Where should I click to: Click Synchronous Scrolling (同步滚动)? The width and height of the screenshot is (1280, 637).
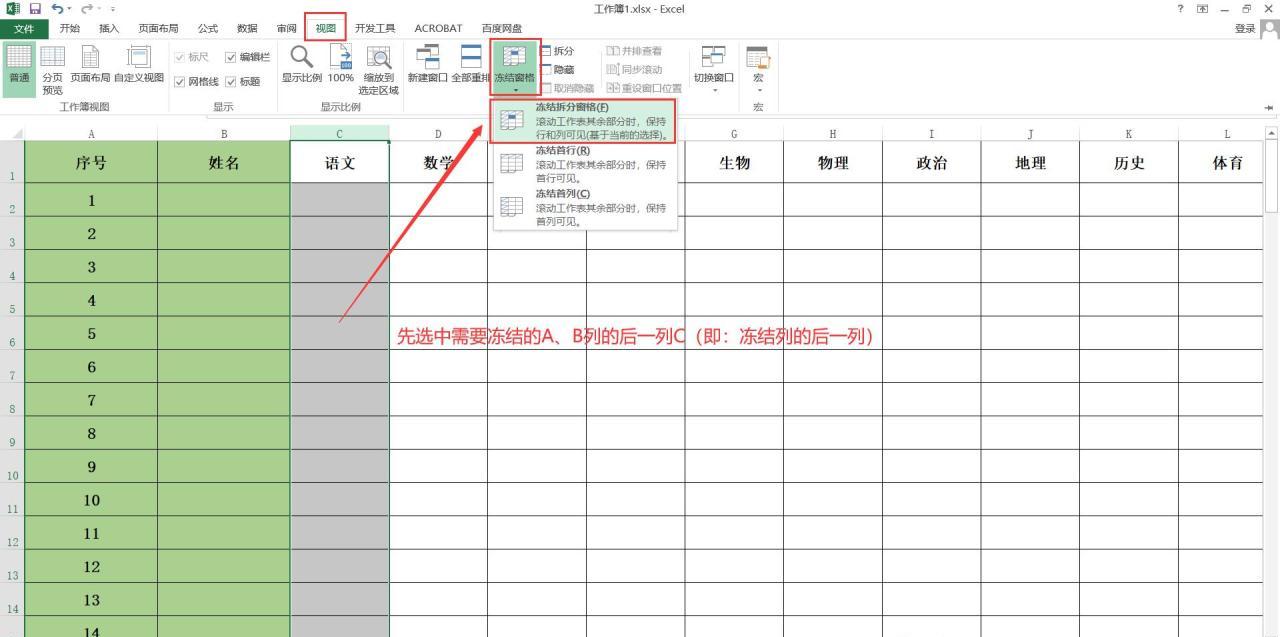pyautogui.click(x=634, y=69)
